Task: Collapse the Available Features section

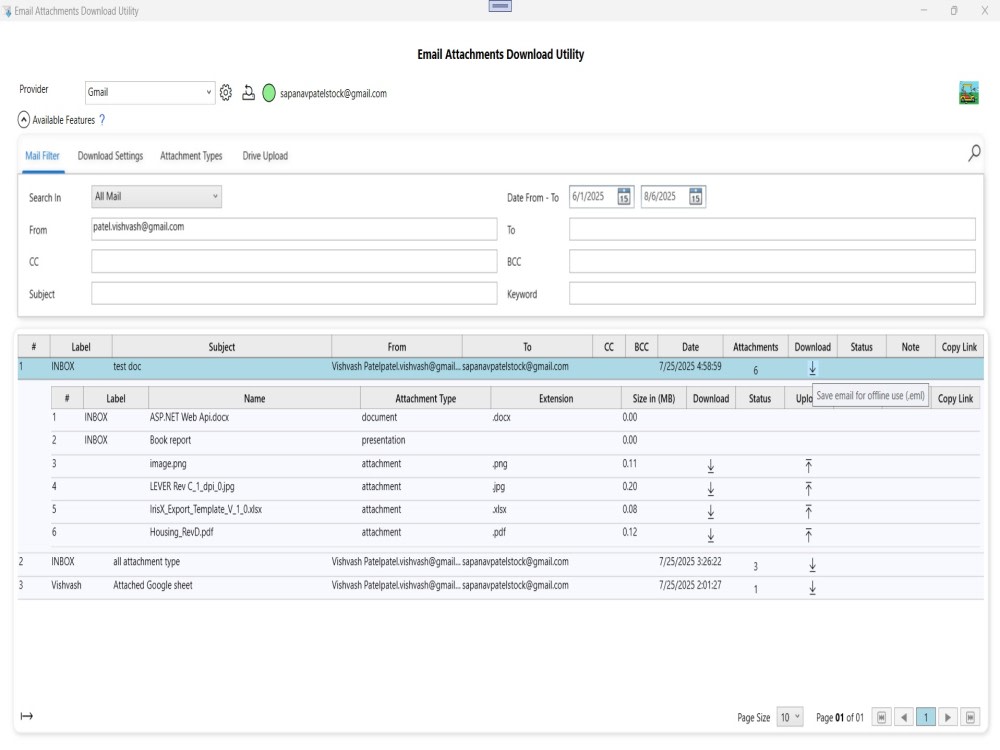Action: pyautogui.click(x=24, y=120)
